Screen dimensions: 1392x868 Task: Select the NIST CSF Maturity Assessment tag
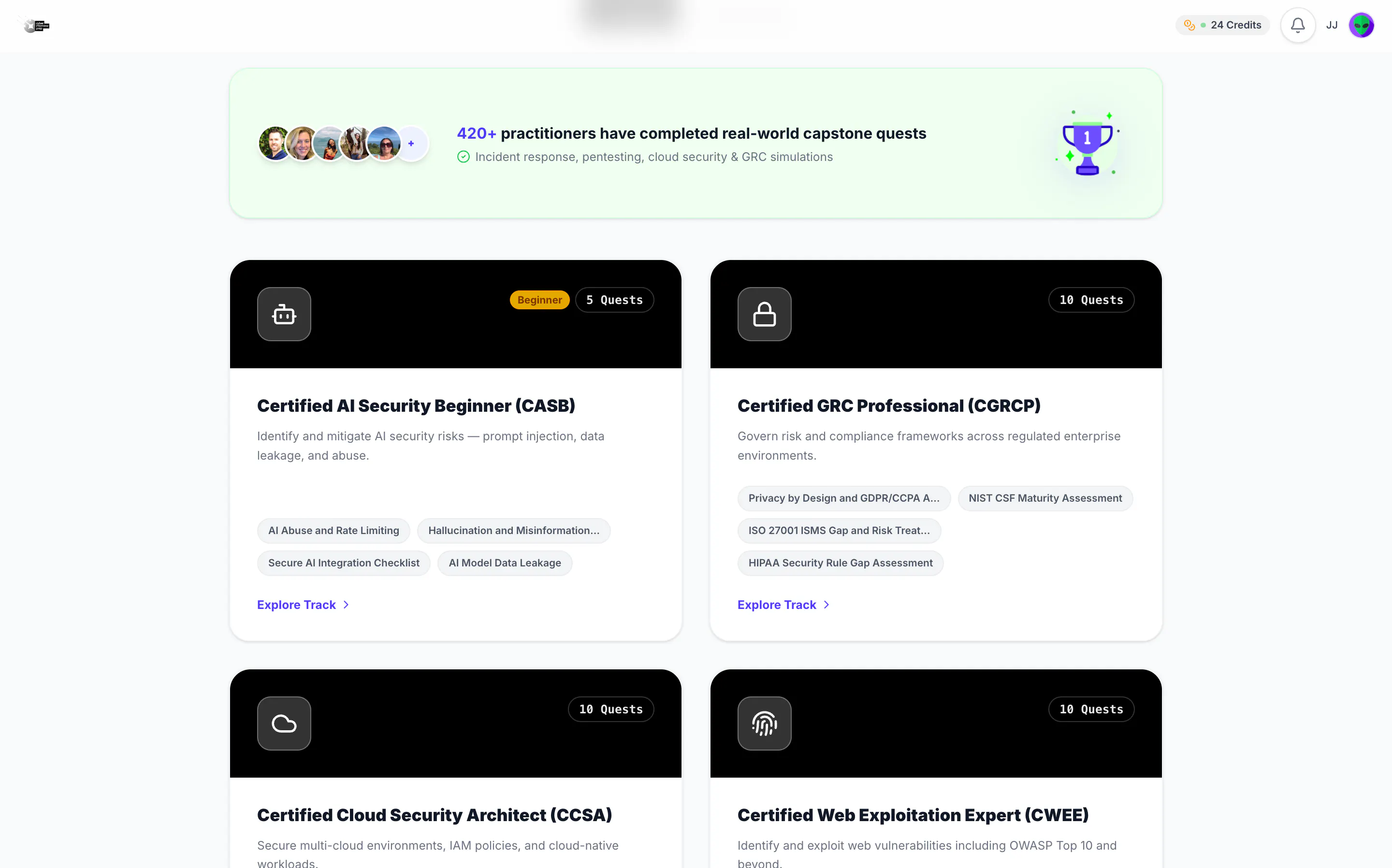(x=1045, y=498)
